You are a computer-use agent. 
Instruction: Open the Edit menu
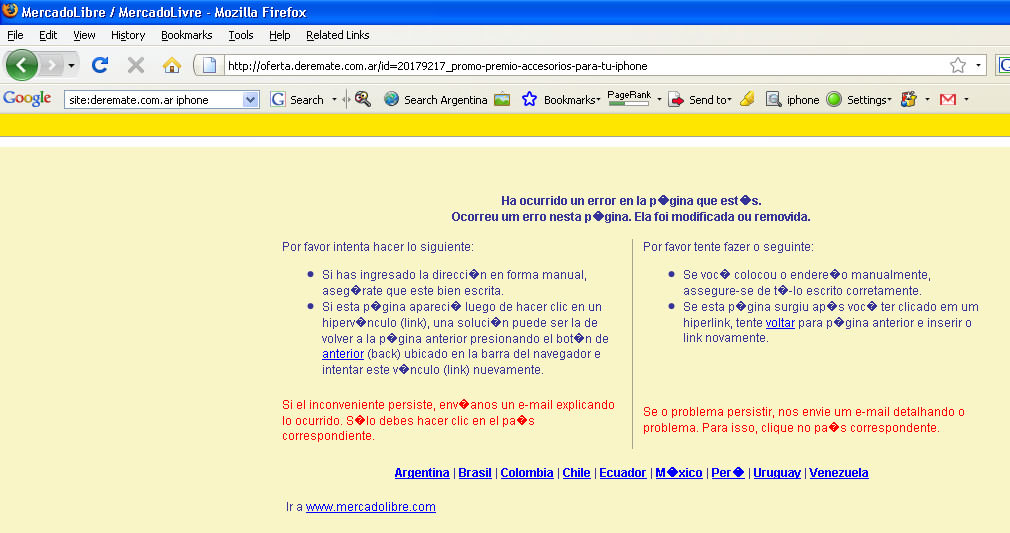tap(48, 35)
